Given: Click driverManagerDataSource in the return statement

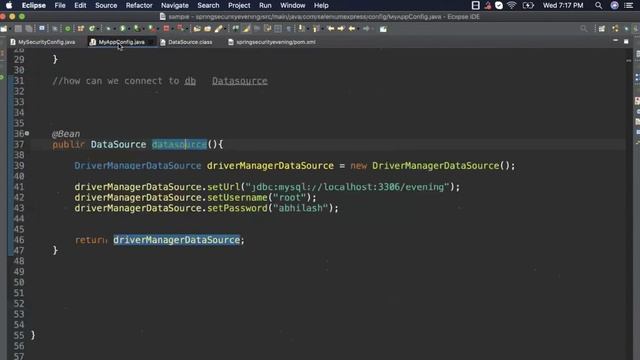Looking at the screenshot, I should pyautogui.click(x=177, y=240).
